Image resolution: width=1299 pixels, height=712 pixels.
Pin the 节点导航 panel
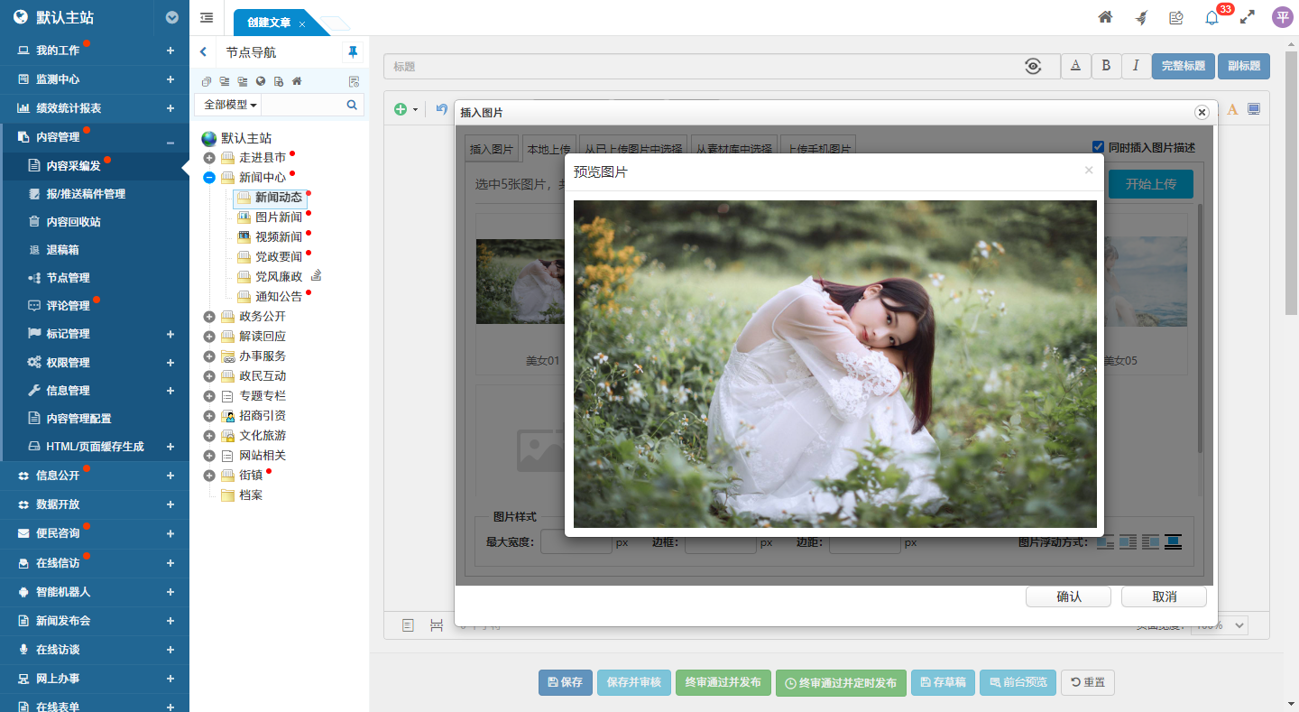pyautogui.click(x=352, y=52)
